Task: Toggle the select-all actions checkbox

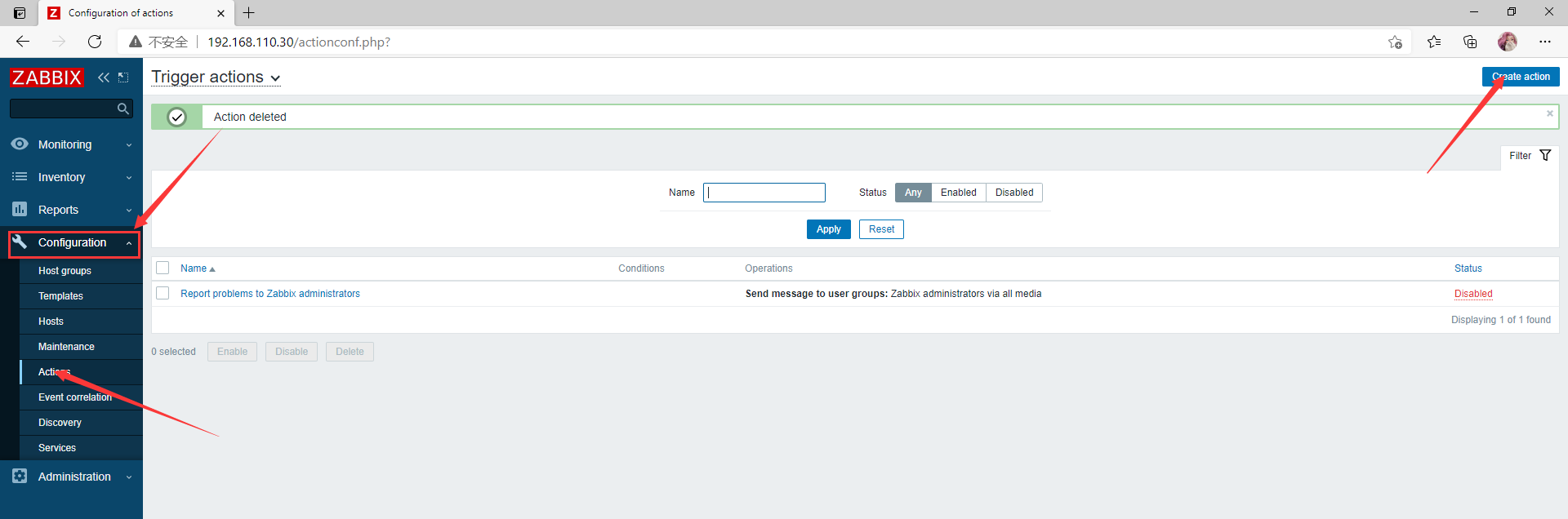Action: point(163,268)
